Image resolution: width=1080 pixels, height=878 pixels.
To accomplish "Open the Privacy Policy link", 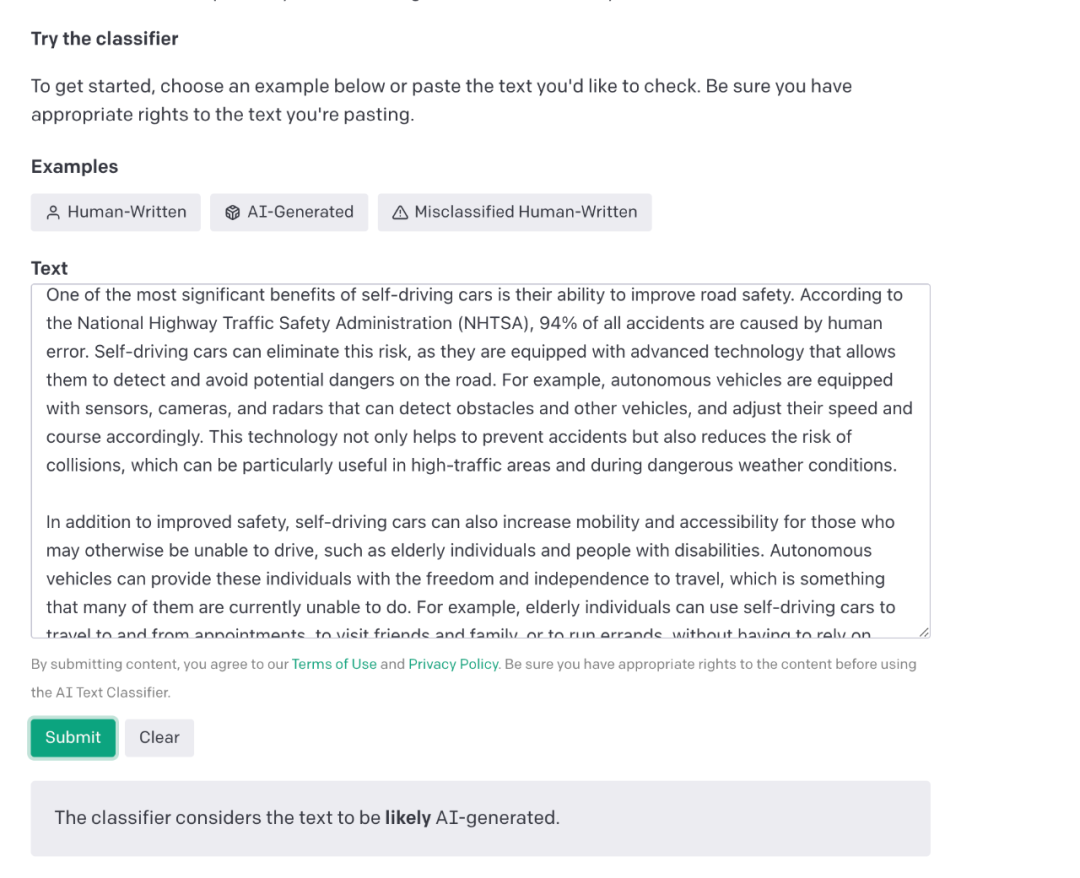I will [453, 664].
